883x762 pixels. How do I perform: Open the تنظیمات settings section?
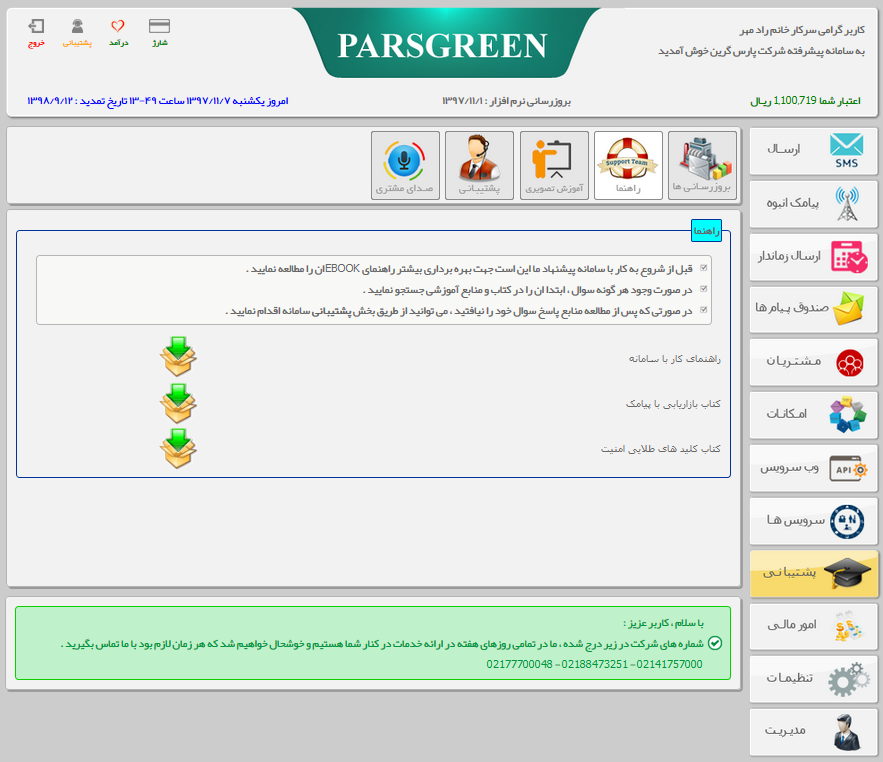coord(813,679)
